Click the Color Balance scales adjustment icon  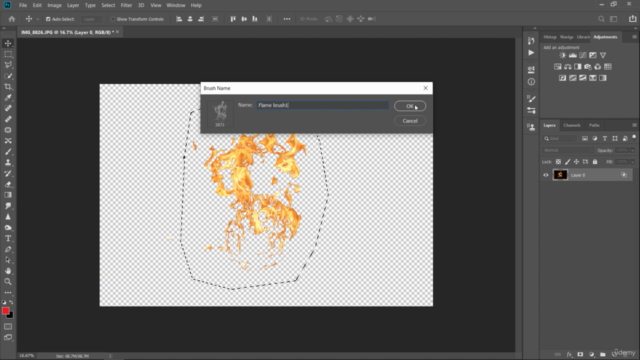point(568,67)
